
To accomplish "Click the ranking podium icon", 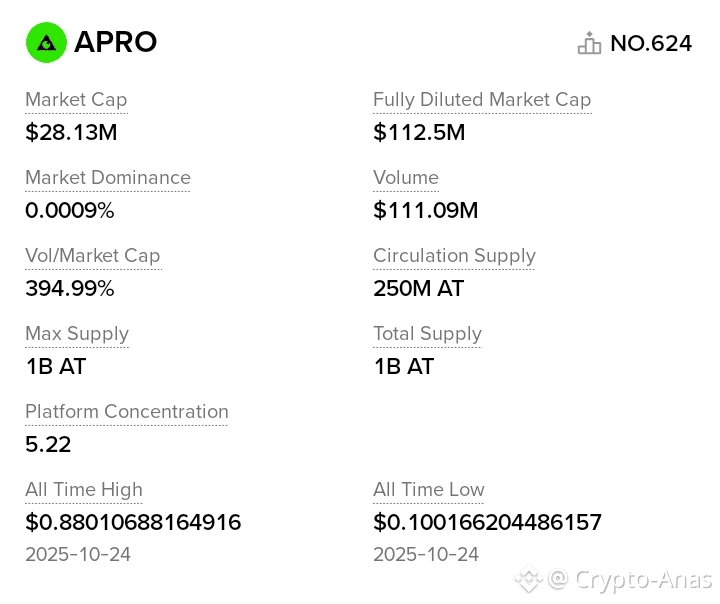I will tap(589, 43).
